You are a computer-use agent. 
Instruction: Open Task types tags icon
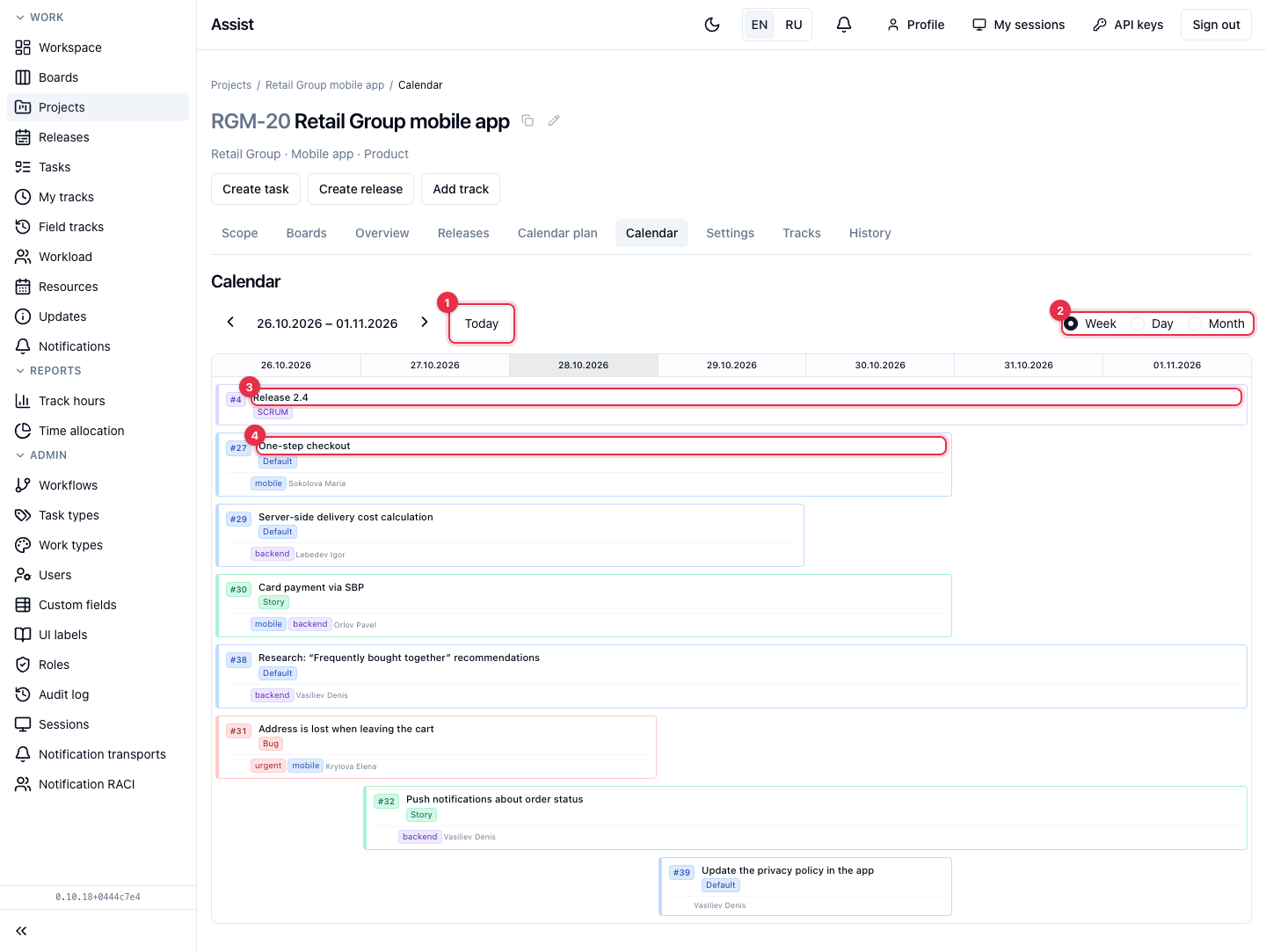point(23,515)
